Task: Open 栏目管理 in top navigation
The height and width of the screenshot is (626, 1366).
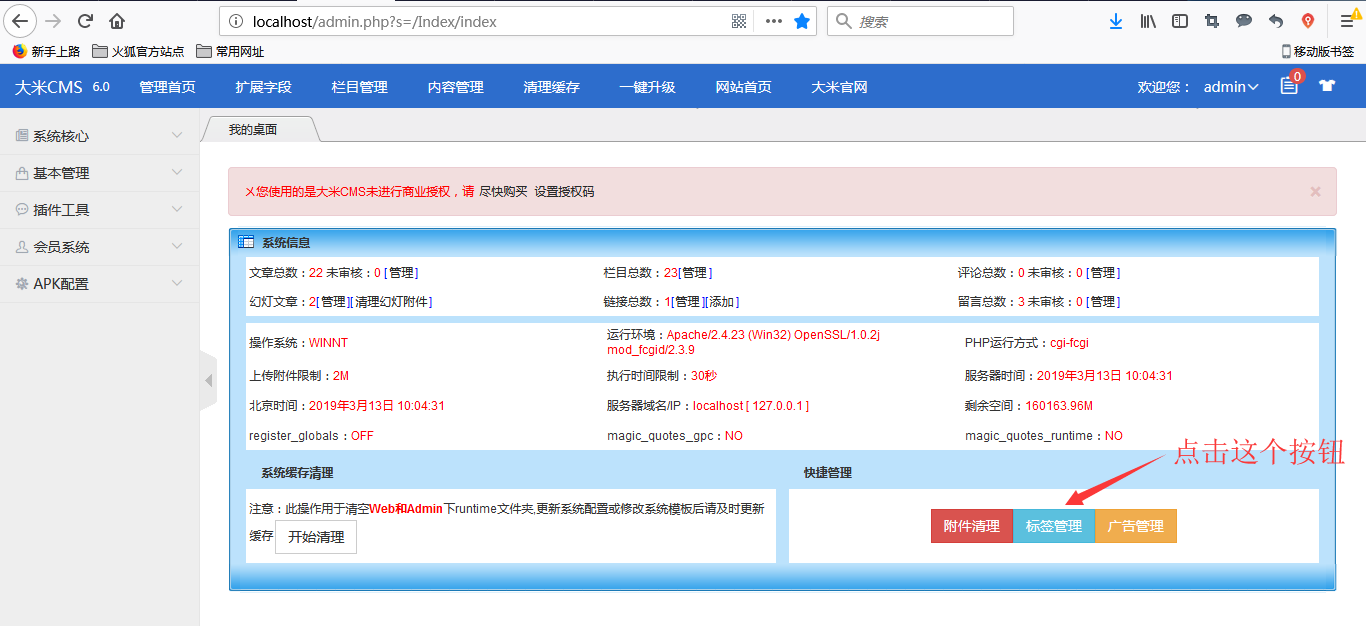Action: (359, 87)
